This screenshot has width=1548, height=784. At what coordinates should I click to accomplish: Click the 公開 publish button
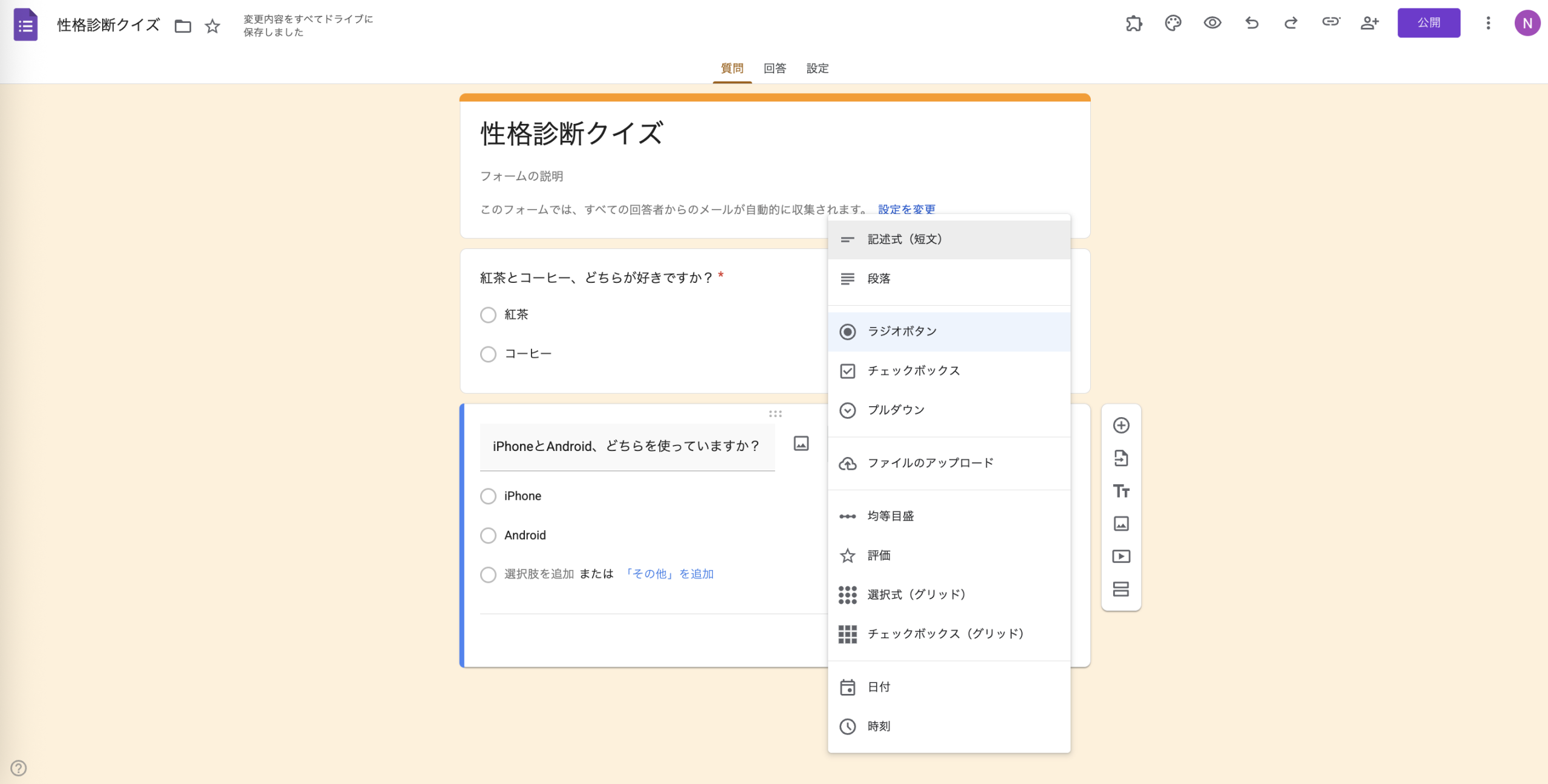coord(1429,23)
